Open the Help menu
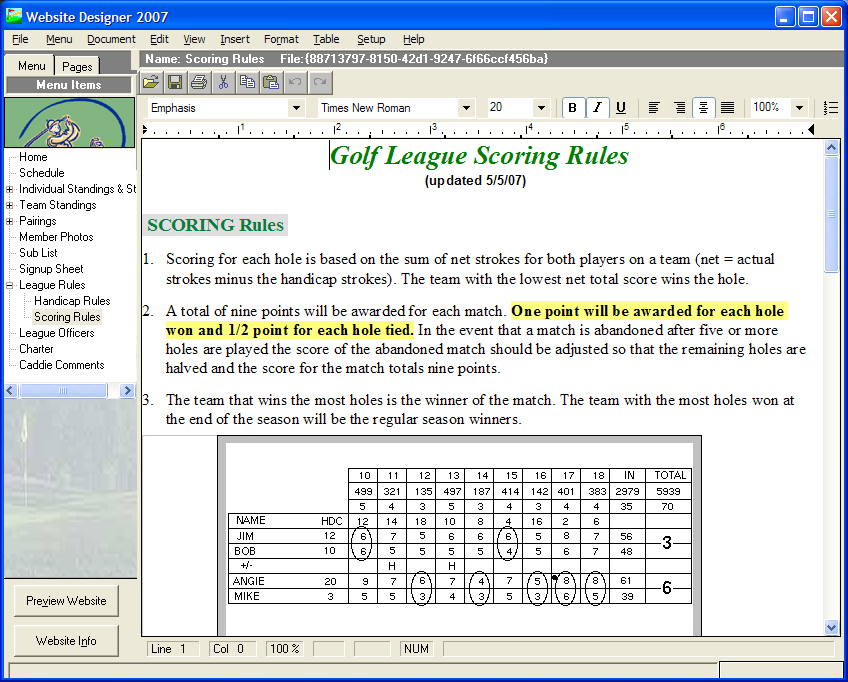This screenshot has height=682, width=848. (x=414, y=39)
